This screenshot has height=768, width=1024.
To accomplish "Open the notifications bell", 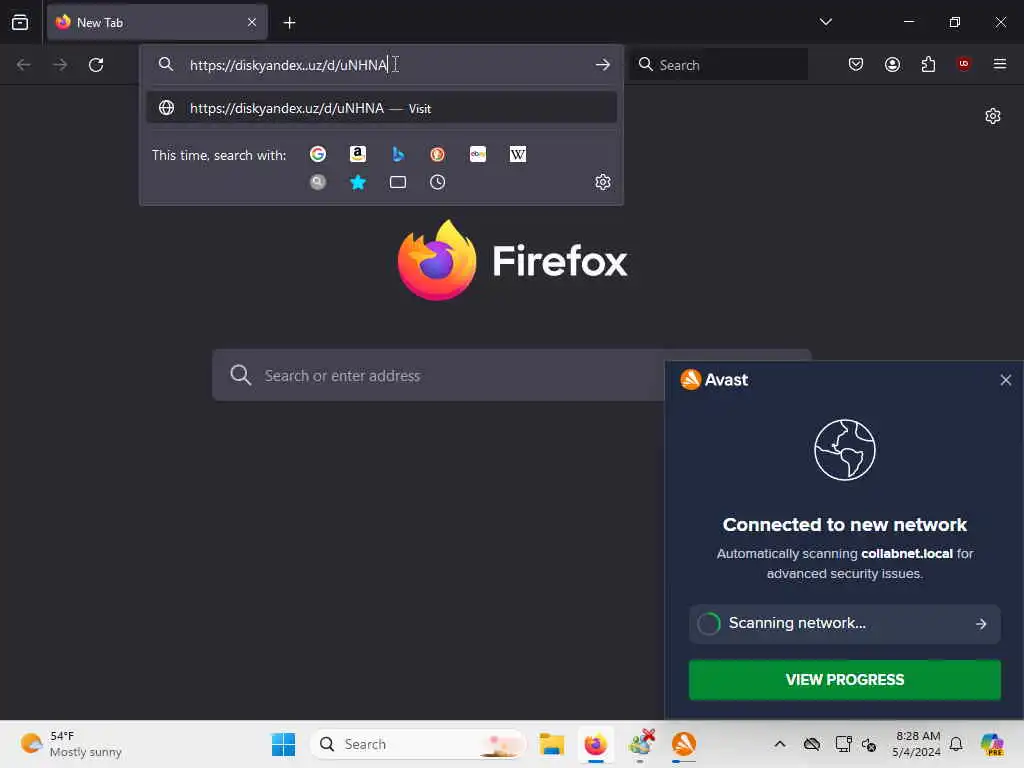I will (x=956, y=744).
